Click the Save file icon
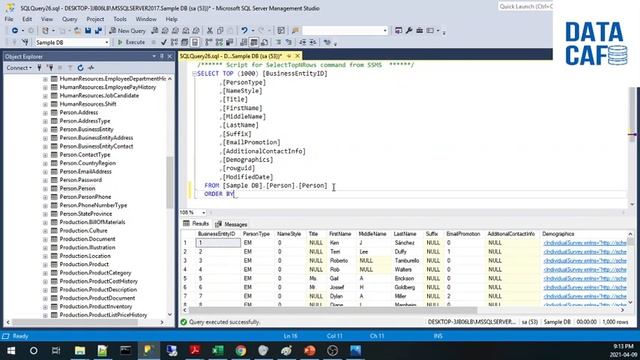Viewport: 640px width, 360px height. coord(88,31)
